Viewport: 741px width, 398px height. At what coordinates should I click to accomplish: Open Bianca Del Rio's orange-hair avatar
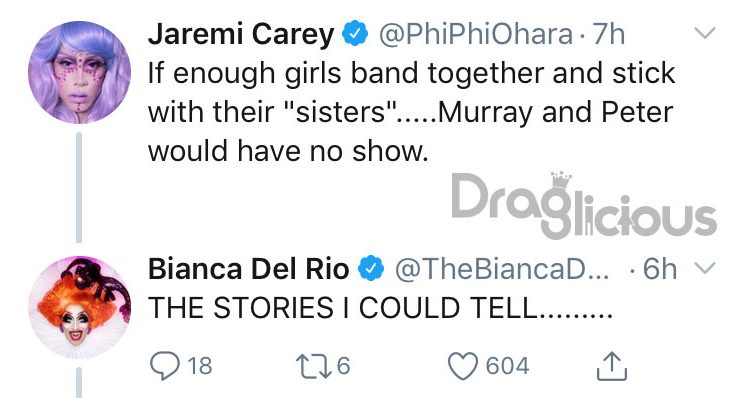pos(79,307)
